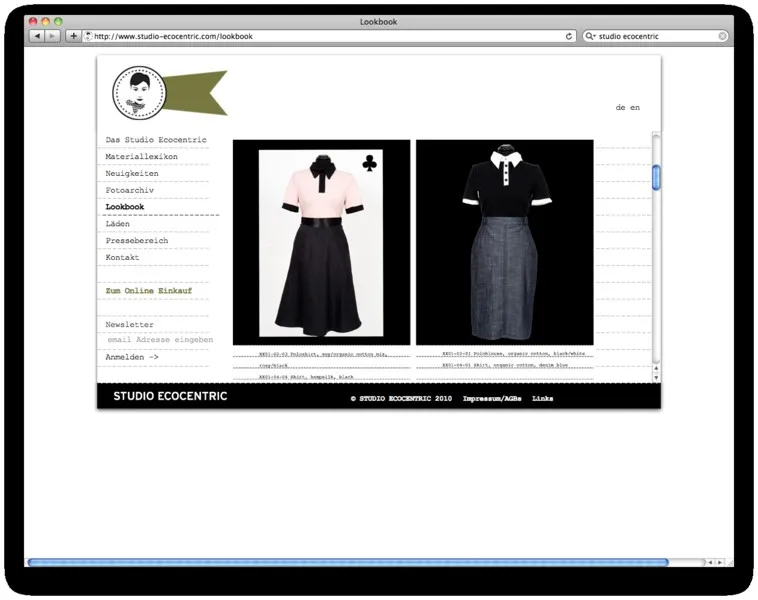Click the inner page vertical scrollbar thumb
Viewport: 758px width, 600px height.
(x=656, y=177)
